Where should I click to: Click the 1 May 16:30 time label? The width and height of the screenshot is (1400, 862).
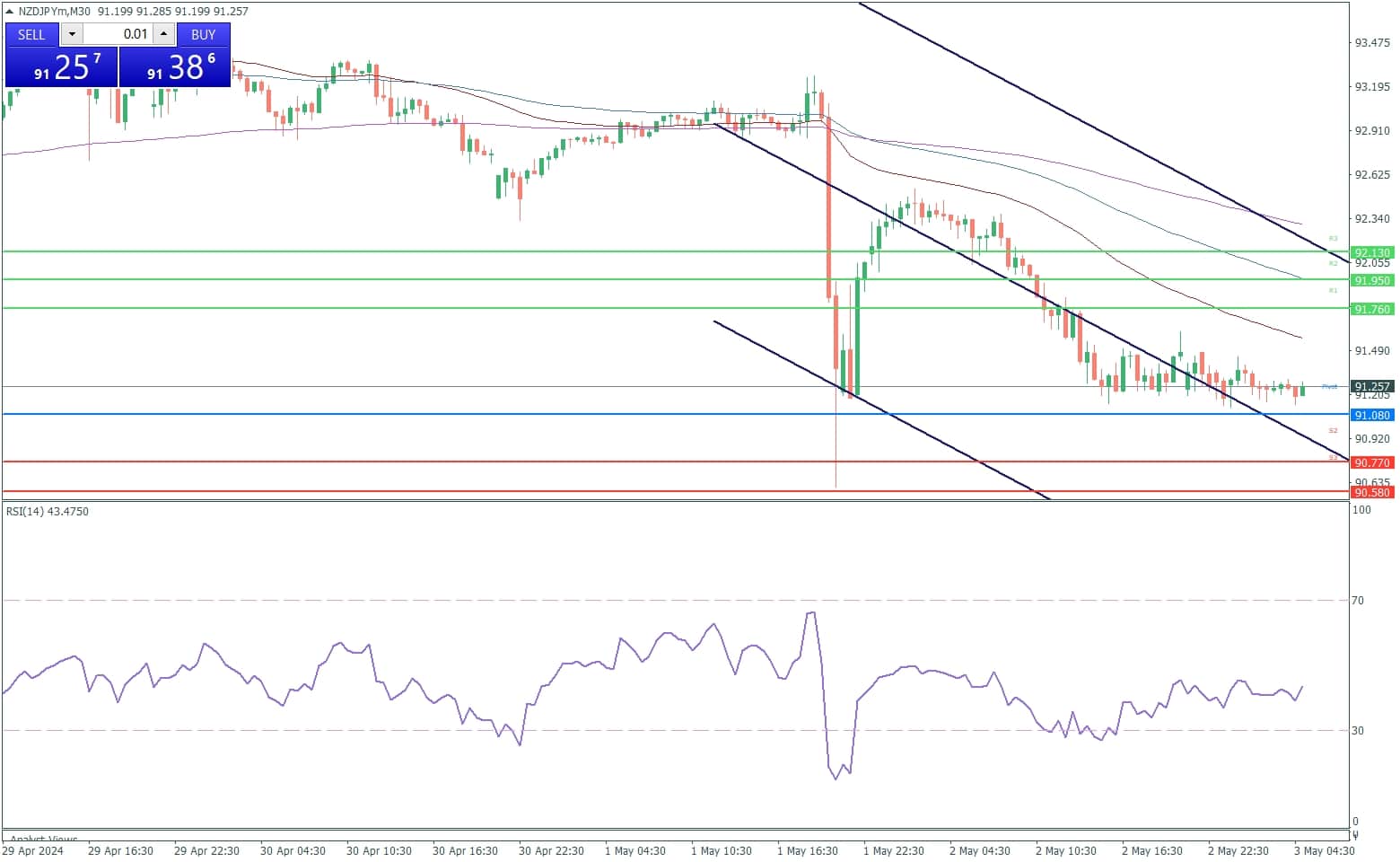[x=808, y=851]
